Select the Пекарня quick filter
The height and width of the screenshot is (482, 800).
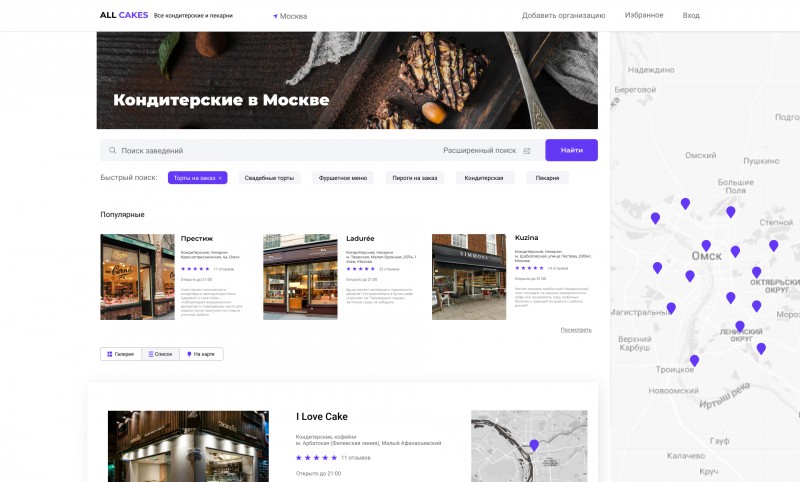click(547, 178)
